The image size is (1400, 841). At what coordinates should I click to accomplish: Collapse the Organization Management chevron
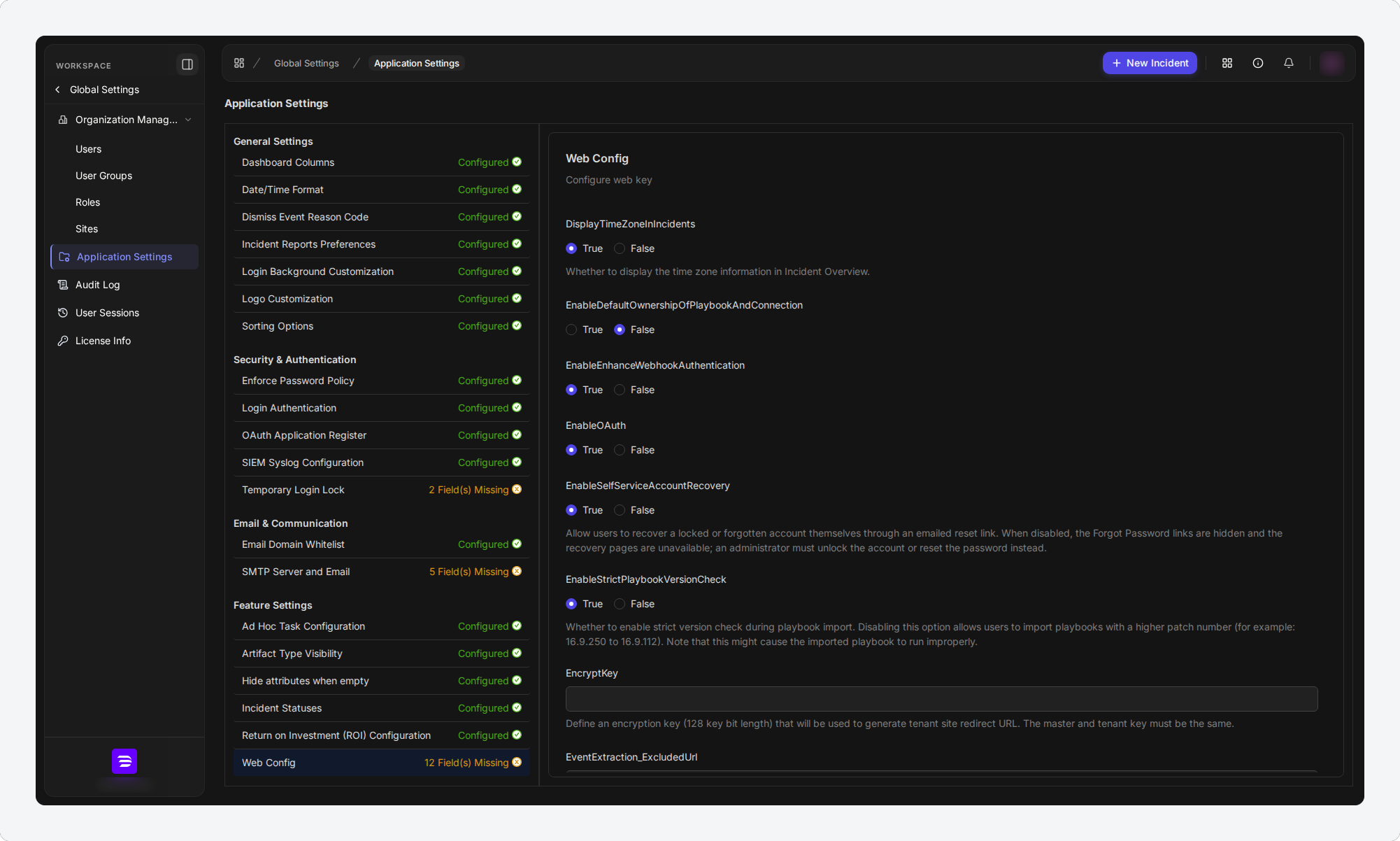(x=188, y=120)
